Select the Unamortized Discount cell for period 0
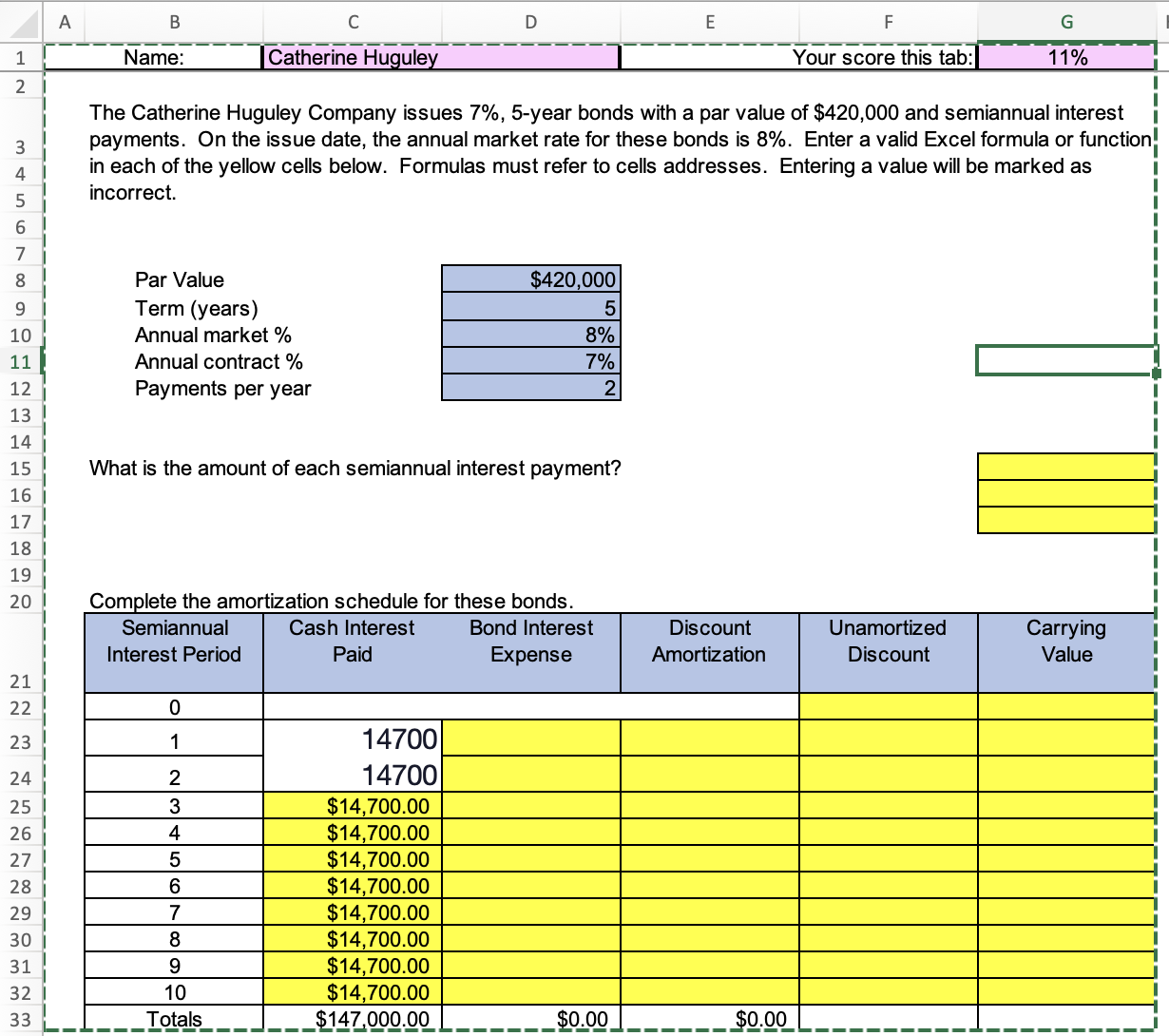The image size is (1169, 1036). pos(888,707)
